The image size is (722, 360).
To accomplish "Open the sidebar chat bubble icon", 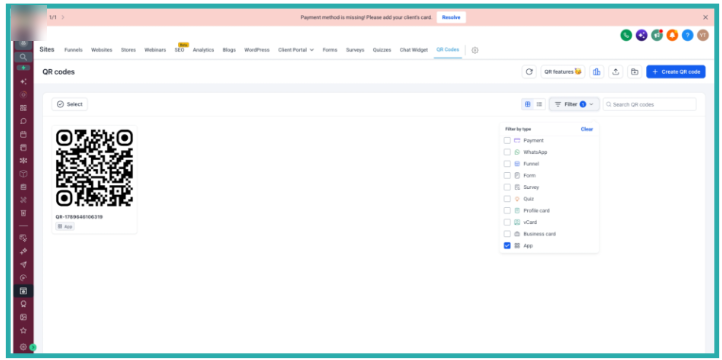I will tap(23, 122).
